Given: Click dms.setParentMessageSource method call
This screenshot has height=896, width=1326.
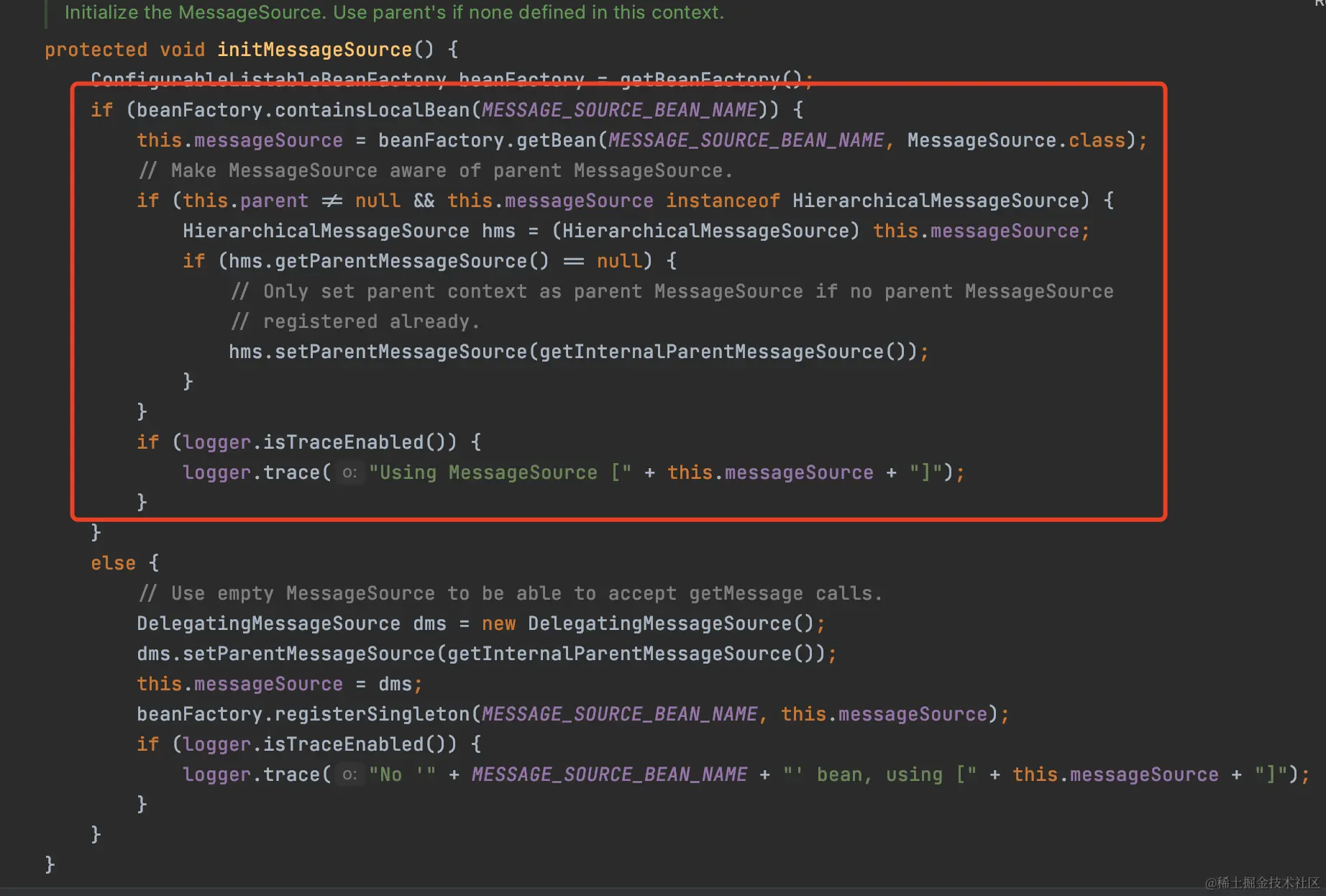Looking at the screenshot, I should point(285,654).
